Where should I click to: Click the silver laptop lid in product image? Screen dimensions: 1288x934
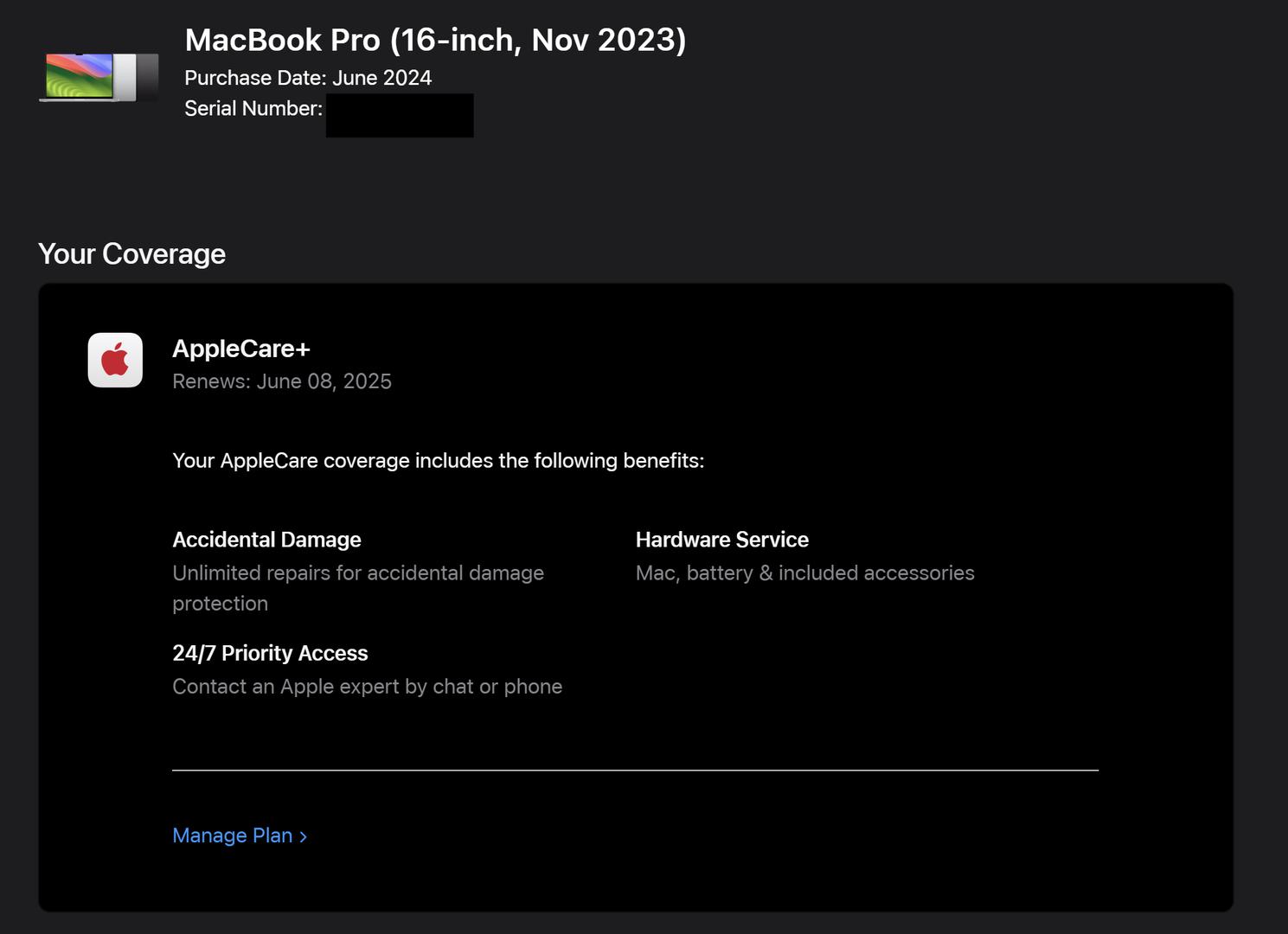tap(126, 77)
